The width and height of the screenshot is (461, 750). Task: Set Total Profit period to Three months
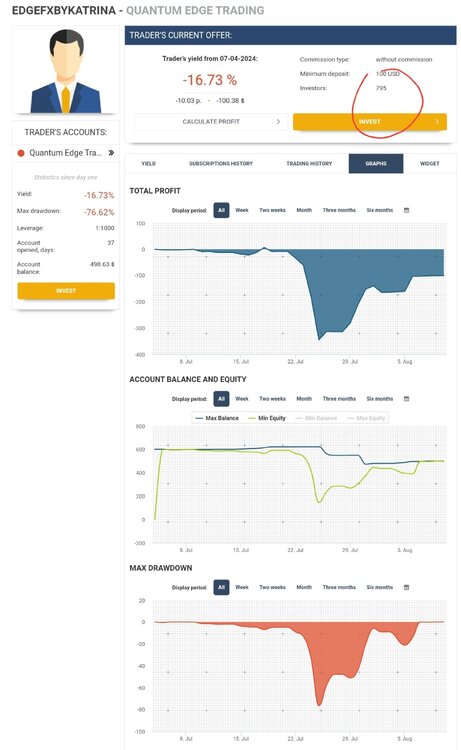click(x=339, y=210)
